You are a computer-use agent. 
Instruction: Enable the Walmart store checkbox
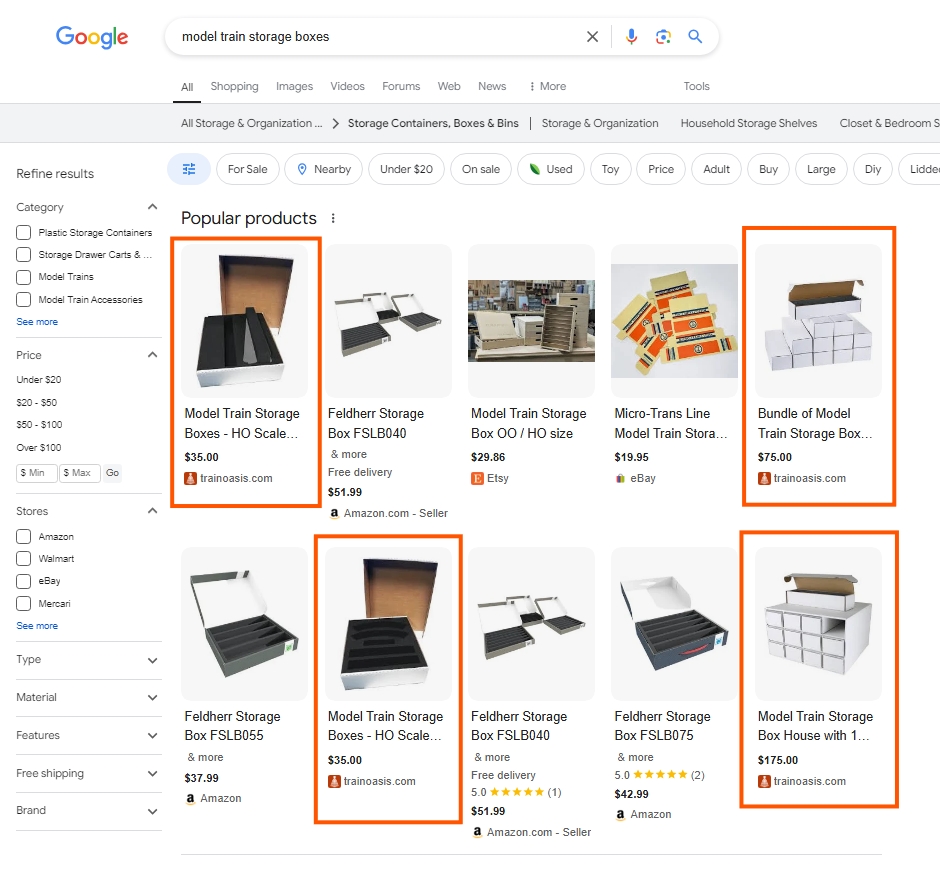pyautogui.click(x=23, y=559)
